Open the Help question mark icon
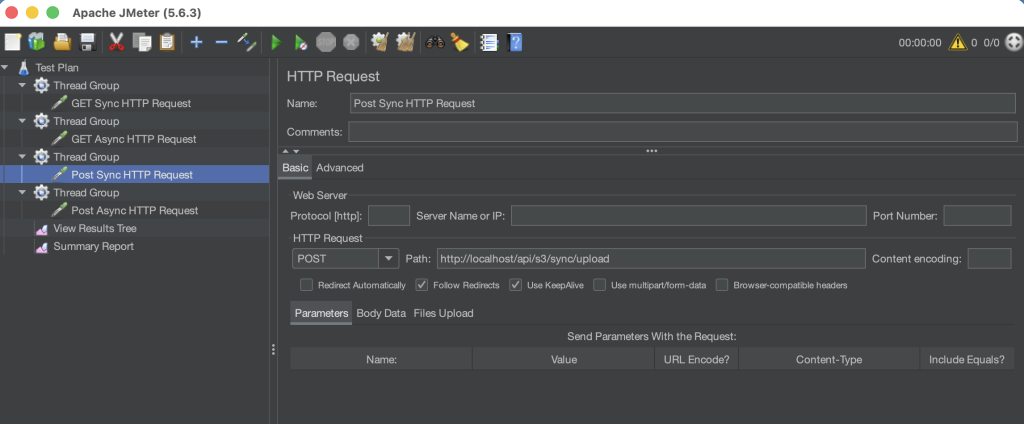Screen dimensions: 1024x424 coord(515,42)
